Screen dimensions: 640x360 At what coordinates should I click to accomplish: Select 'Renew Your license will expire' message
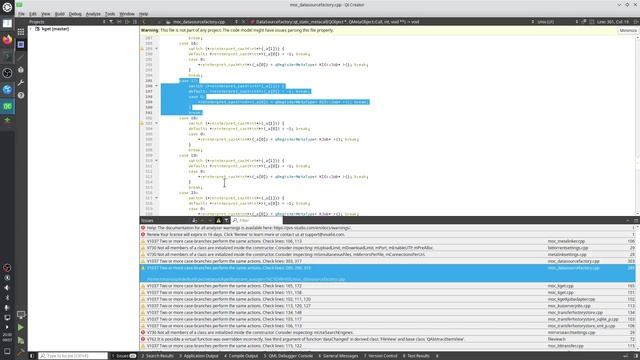tap(387, 235)
